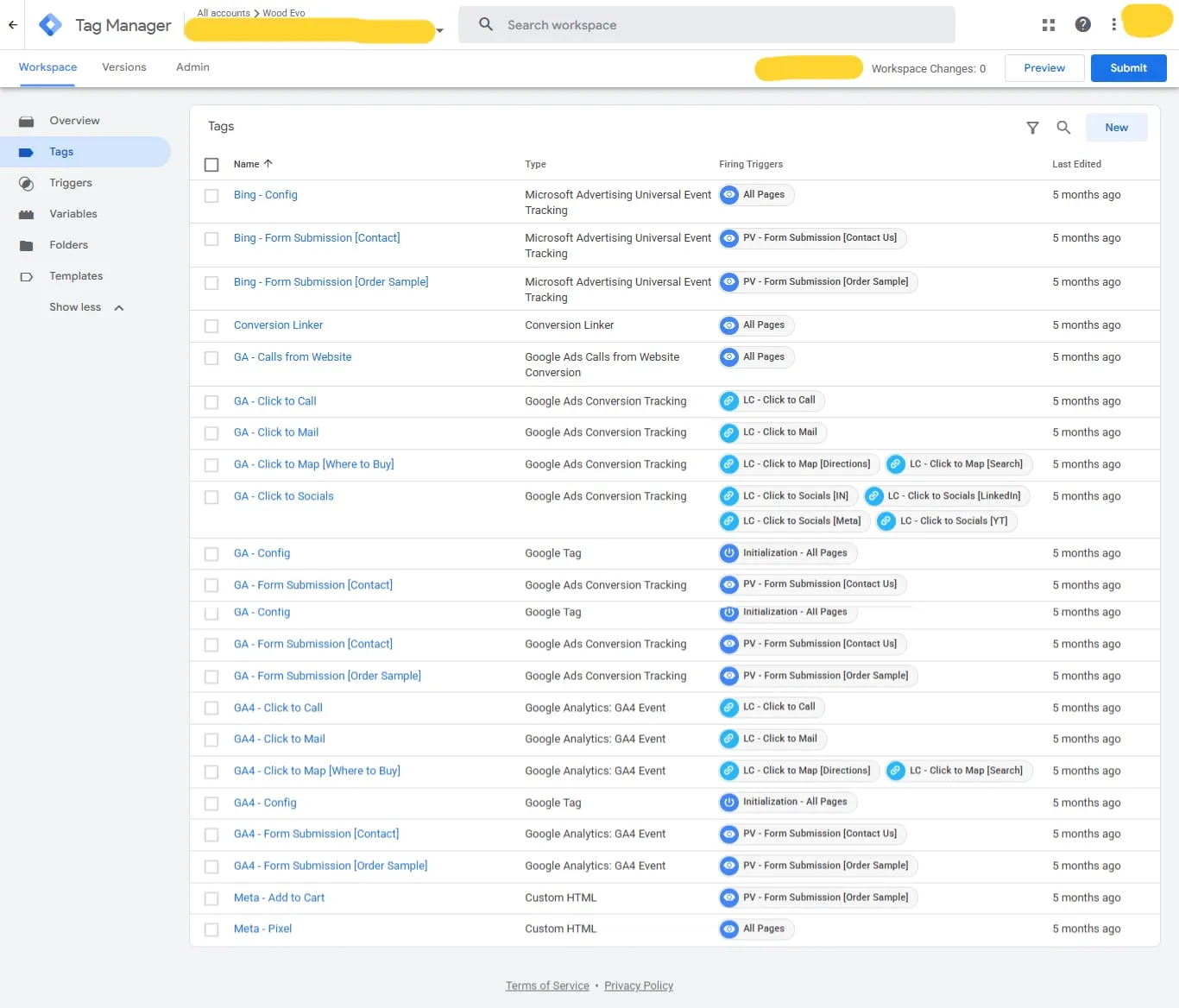1179x1008 pixels.
Task: Click the Preview button
Action: [1044, 68]
